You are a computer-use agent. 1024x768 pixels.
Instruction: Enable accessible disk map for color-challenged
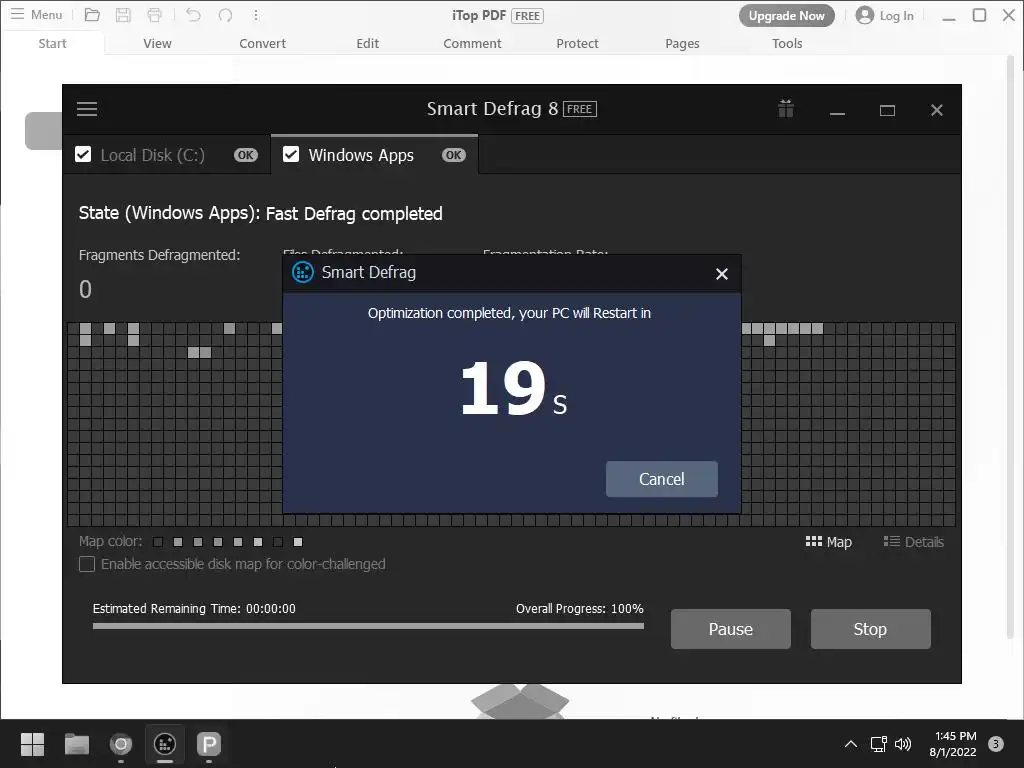coord(87,564)
